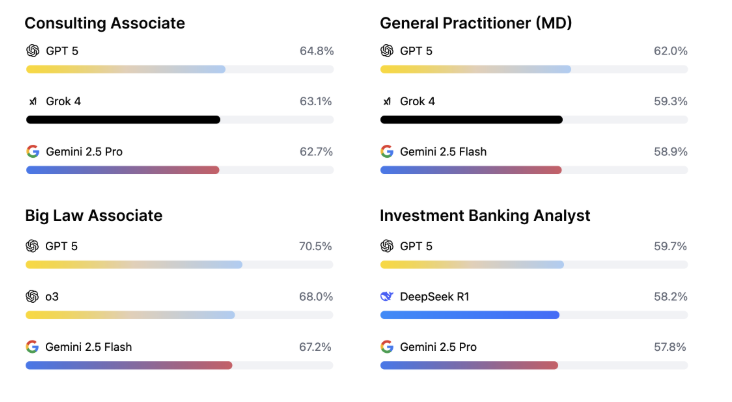Image resolution: width=732 pixels, height=402 pixels.
Task: Click the DeepSeek R1 whale icon
Action: click(x=387, y=296)
